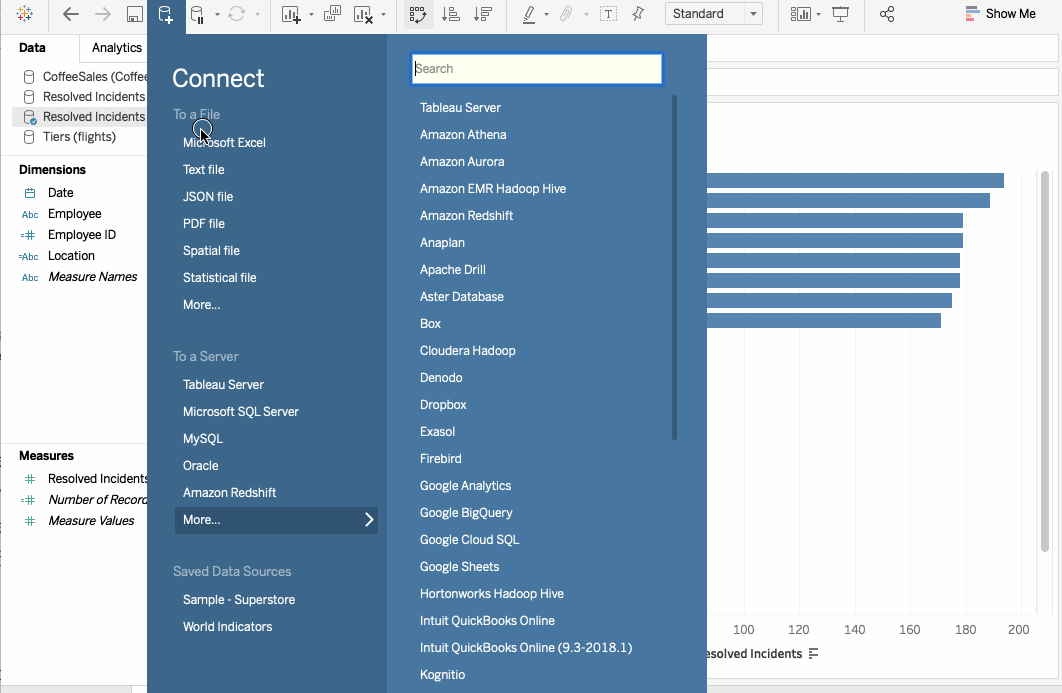1062x693 pixels.
Task: Select Google BigQuery from connector list
Action: pos(466,513)
